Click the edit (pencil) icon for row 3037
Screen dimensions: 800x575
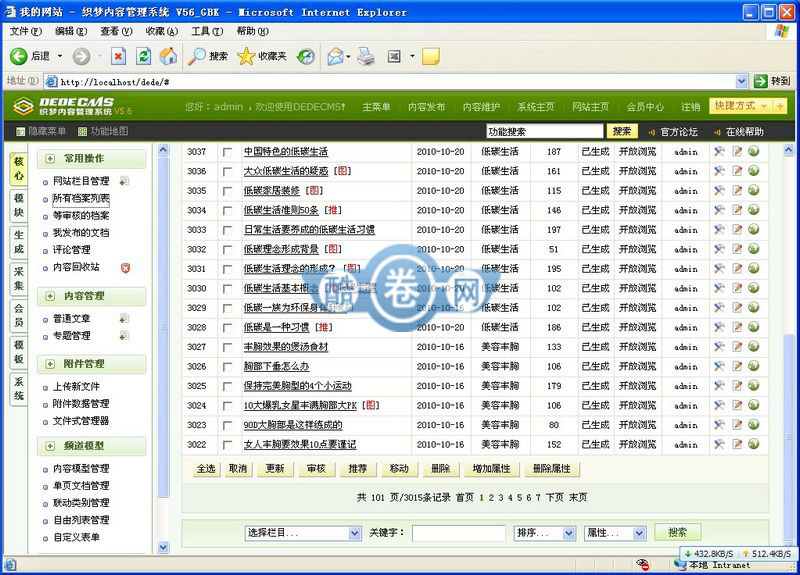[737, 151]
